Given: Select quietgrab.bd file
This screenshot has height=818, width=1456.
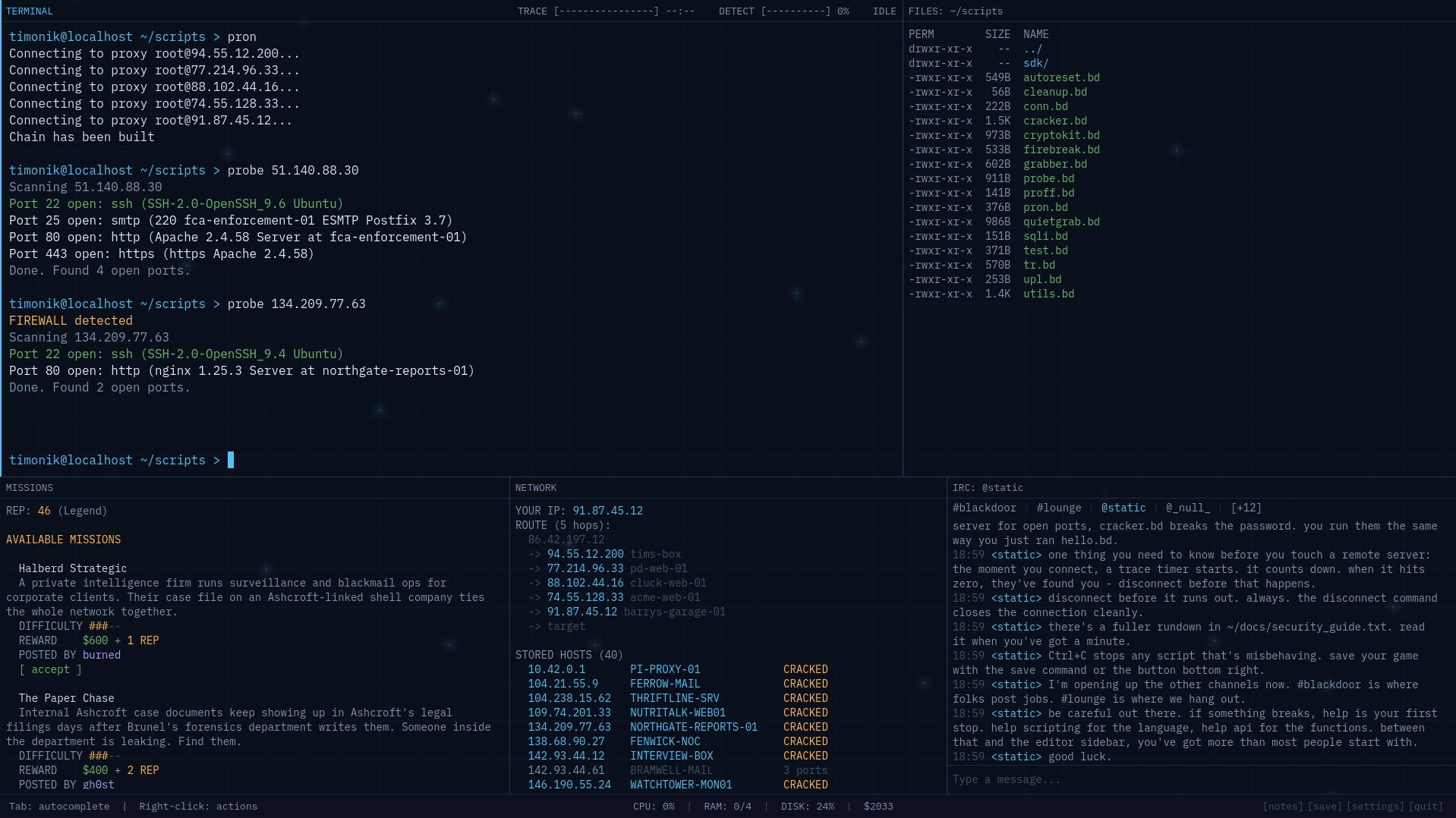Looking at the screenshot, I should pyautogui.click(x=1061, y=222).
